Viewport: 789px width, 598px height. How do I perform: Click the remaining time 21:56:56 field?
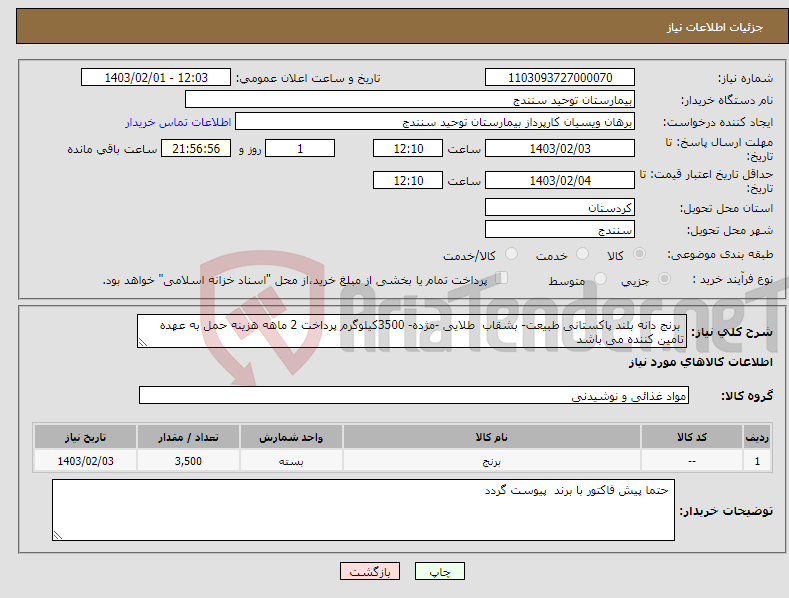tap(196, 148)
